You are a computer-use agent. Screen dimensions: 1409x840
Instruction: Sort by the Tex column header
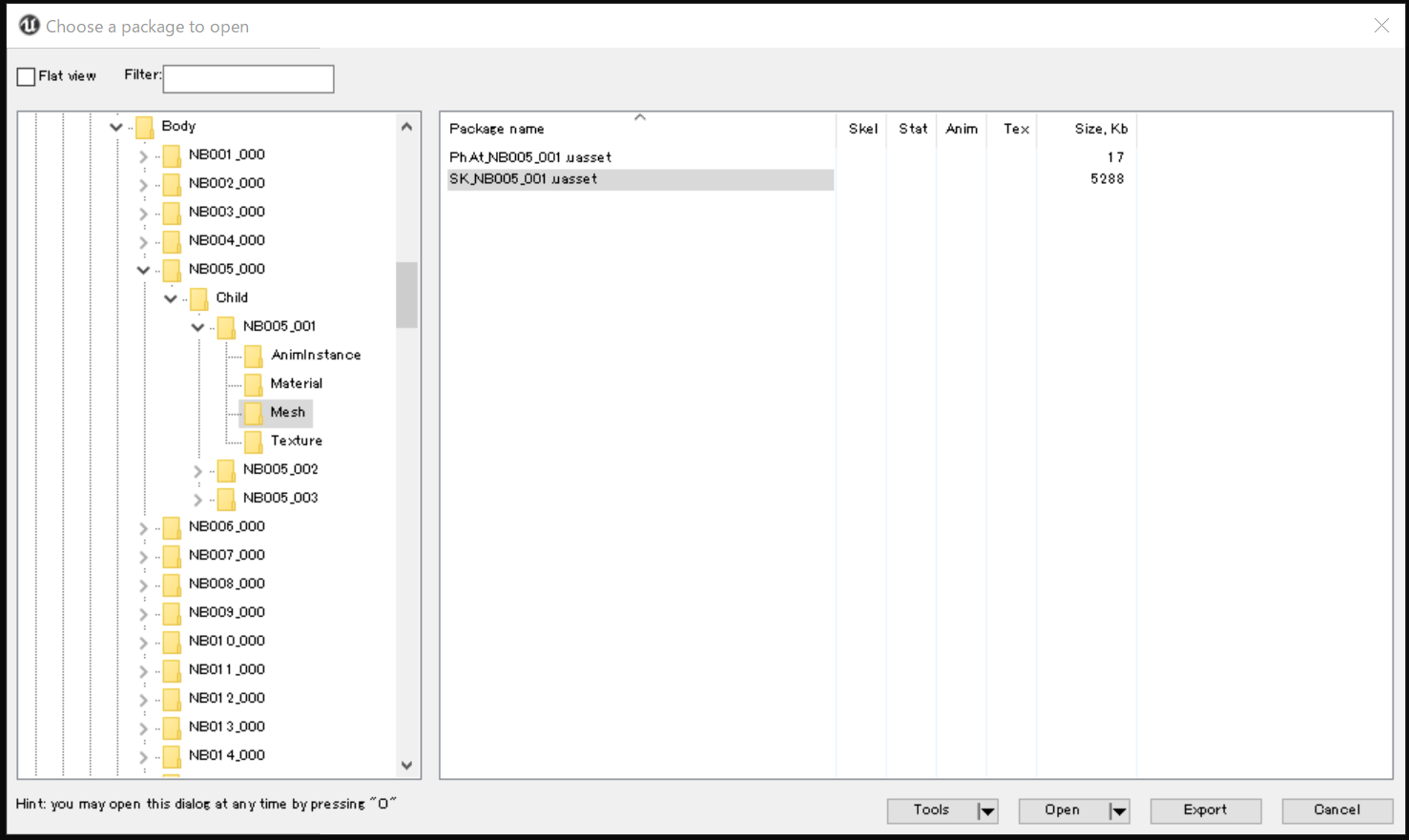[x=1012, y=128]
